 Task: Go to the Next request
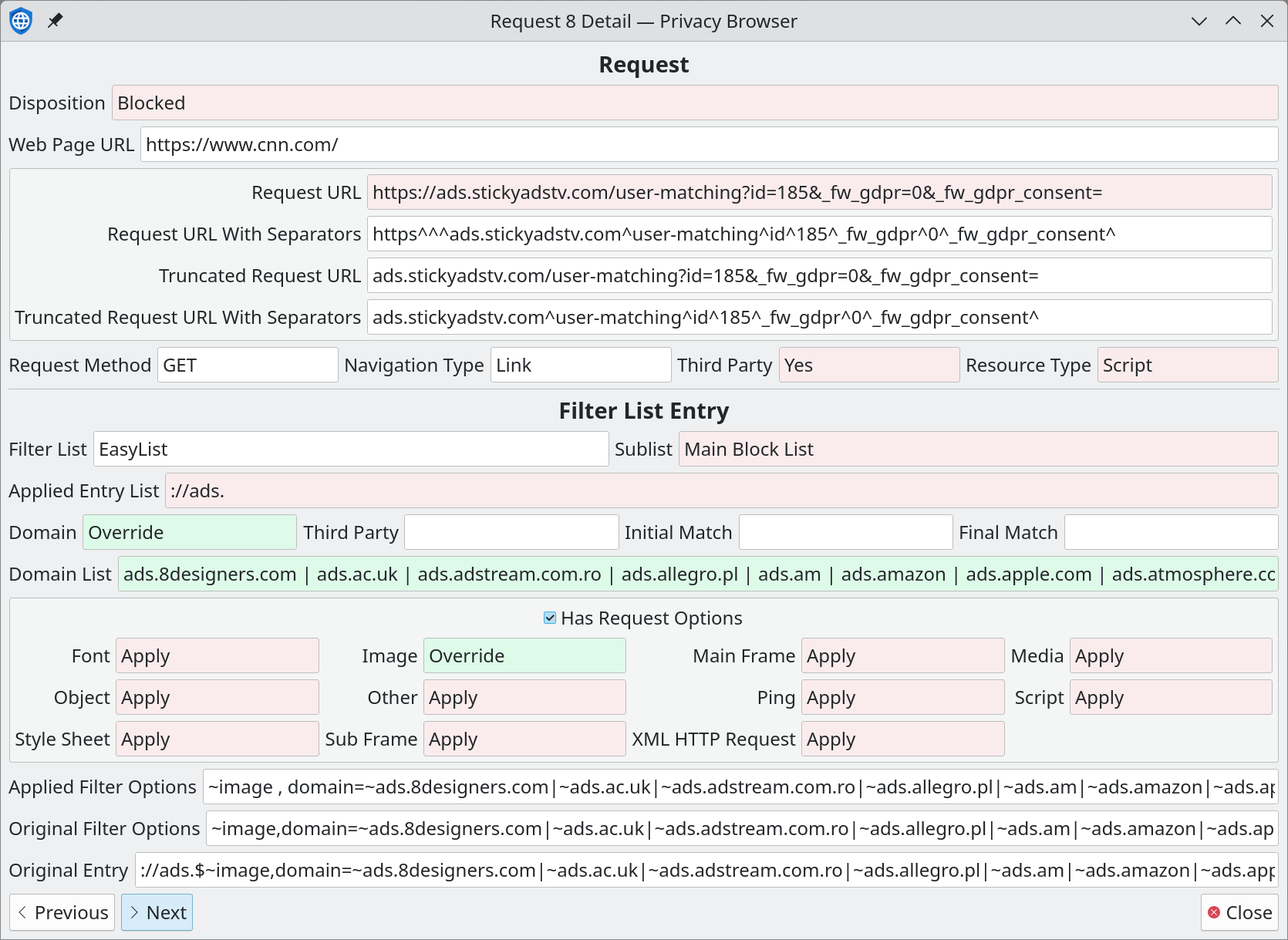(157, 912)
